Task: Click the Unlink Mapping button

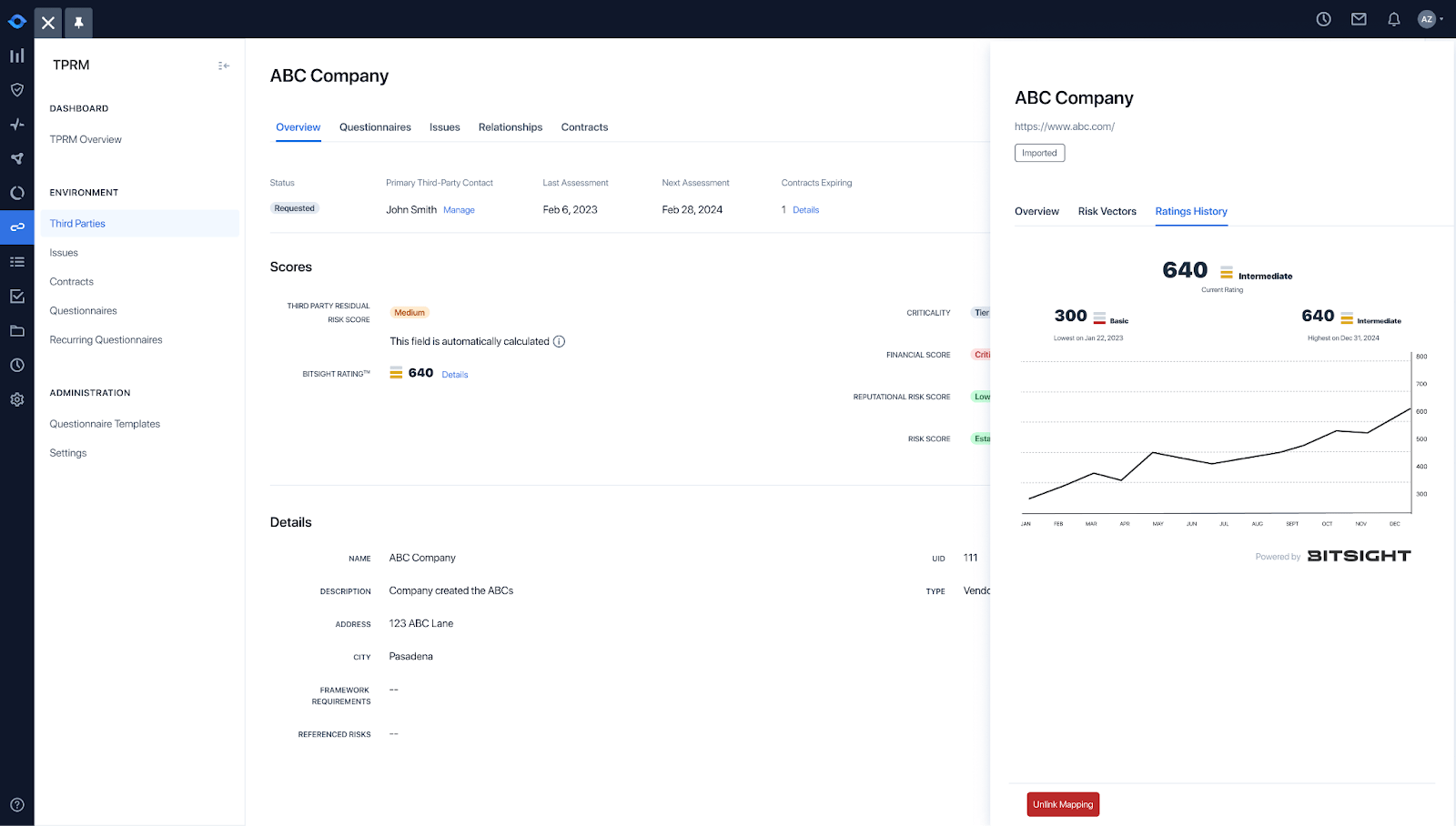Action: (1063, 804)
